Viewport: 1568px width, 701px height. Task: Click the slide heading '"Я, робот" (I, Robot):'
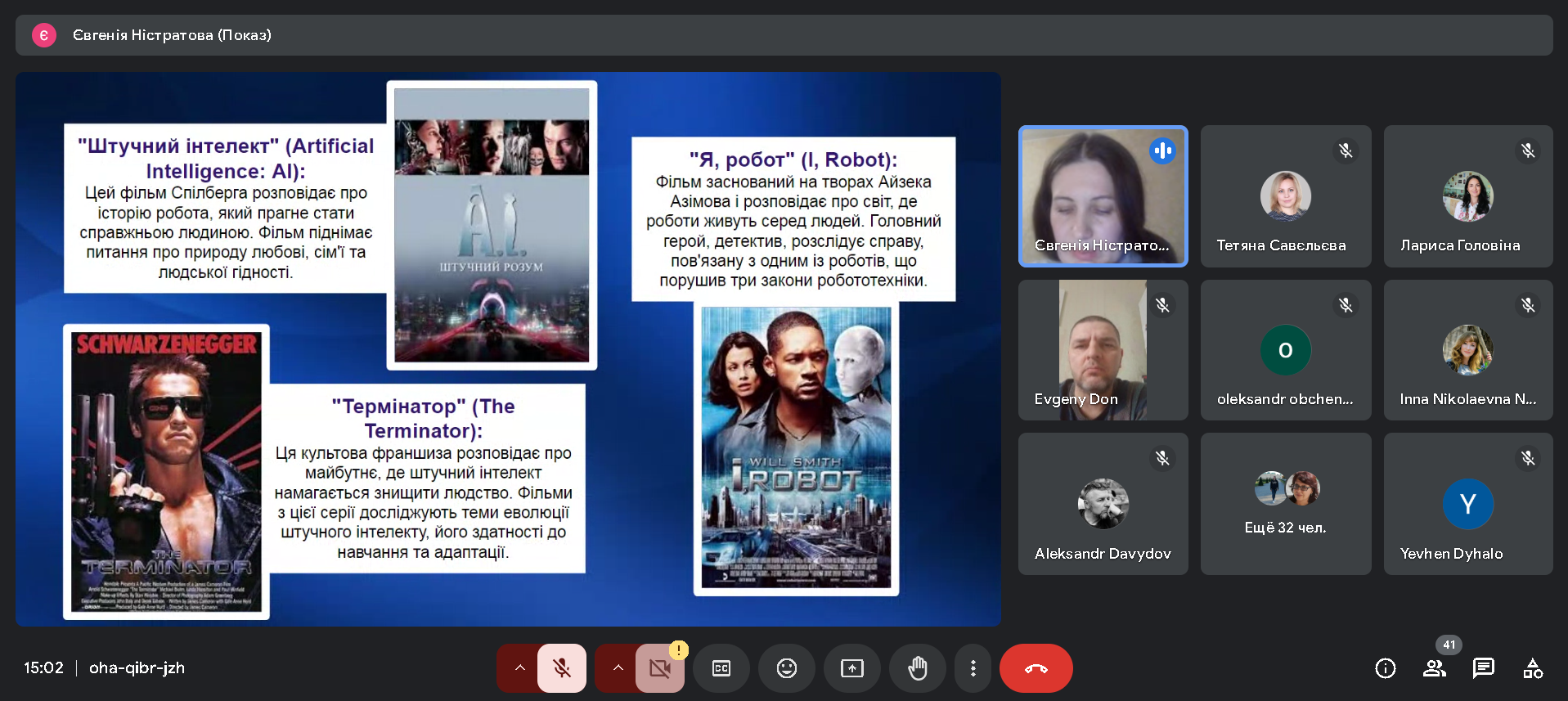coord(793,160)
